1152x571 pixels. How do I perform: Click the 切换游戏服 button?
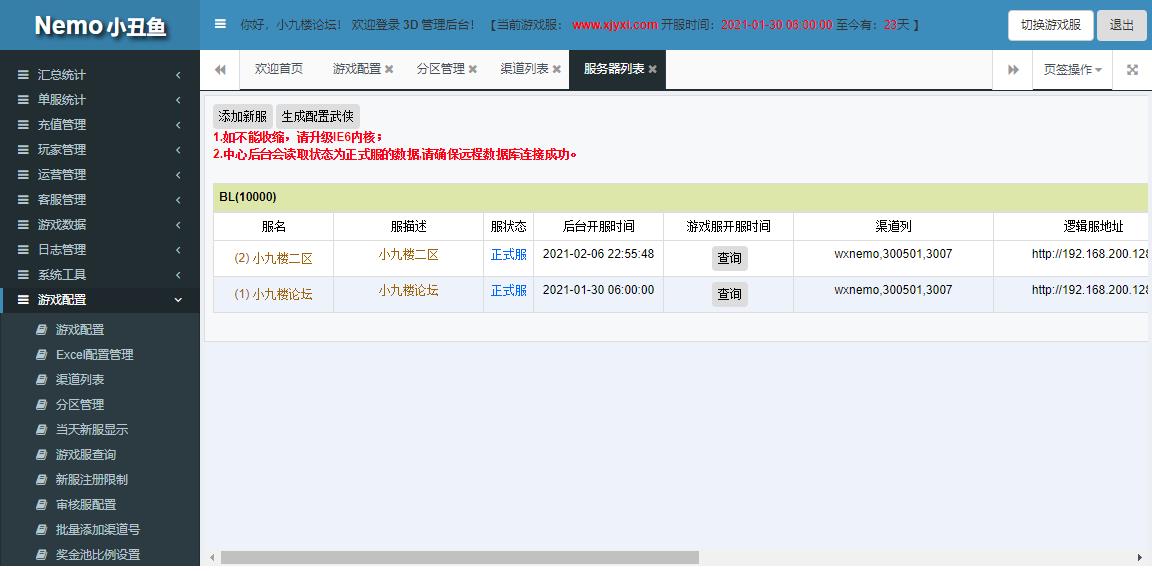coord(1050,25)
